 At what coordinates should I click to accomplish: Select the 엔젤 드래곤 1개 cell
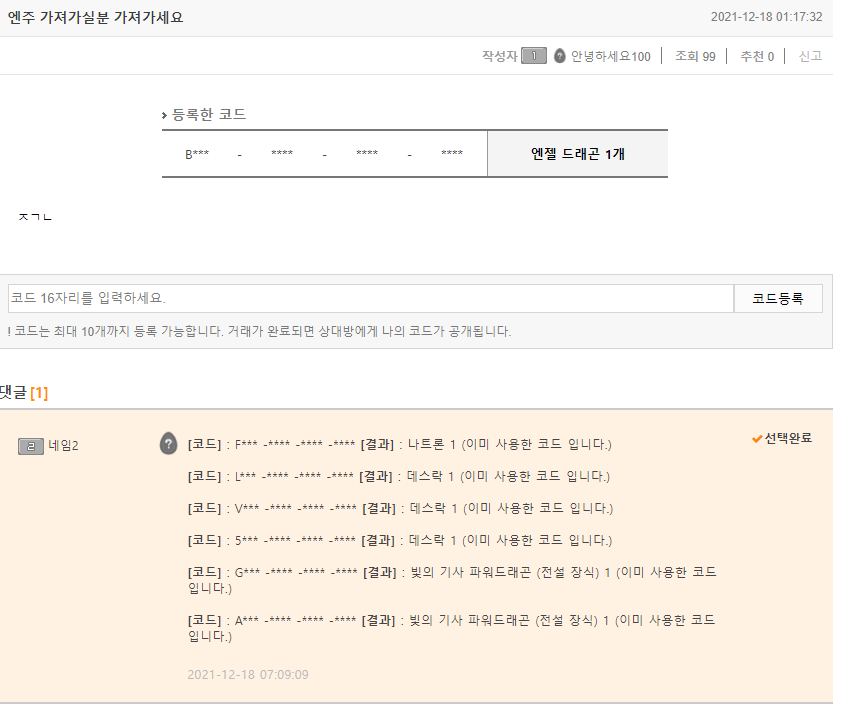(x=577, y=154)
